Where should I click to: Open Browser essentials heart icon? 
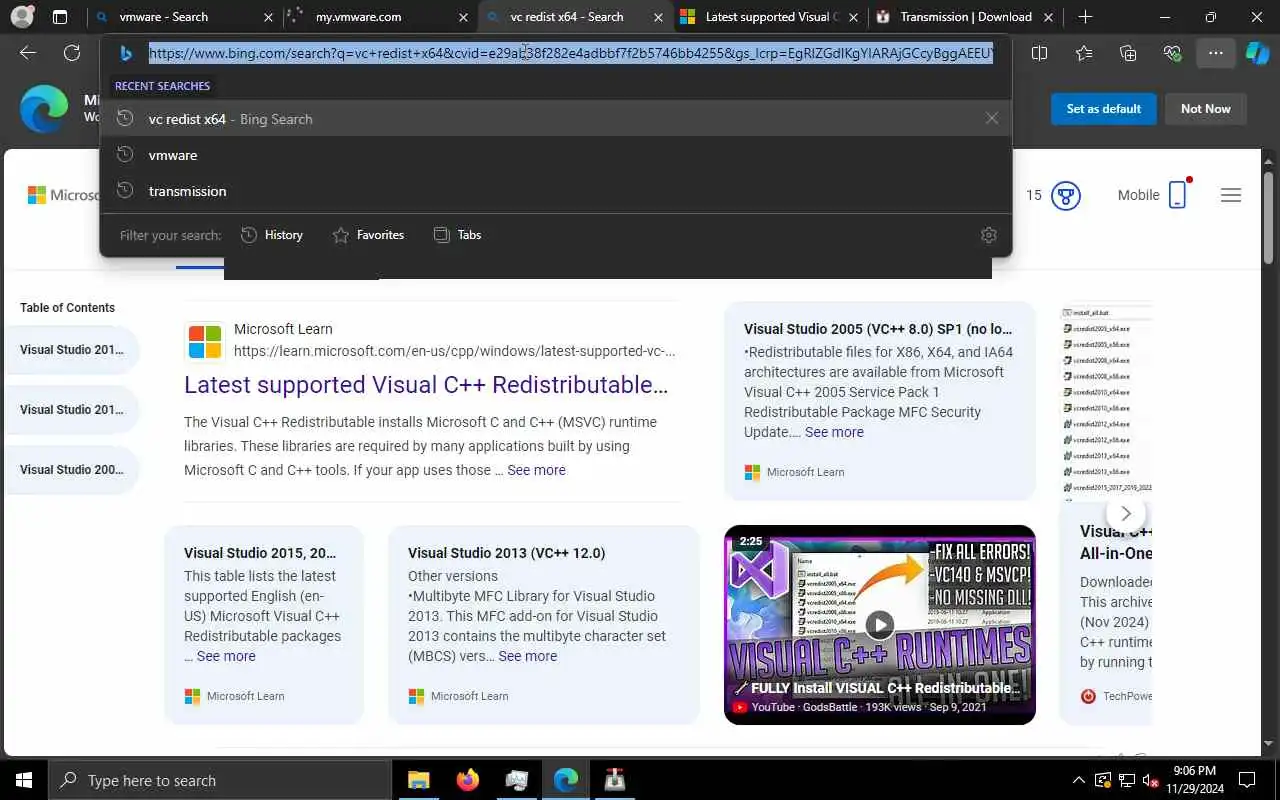[x=1172, y=54]
